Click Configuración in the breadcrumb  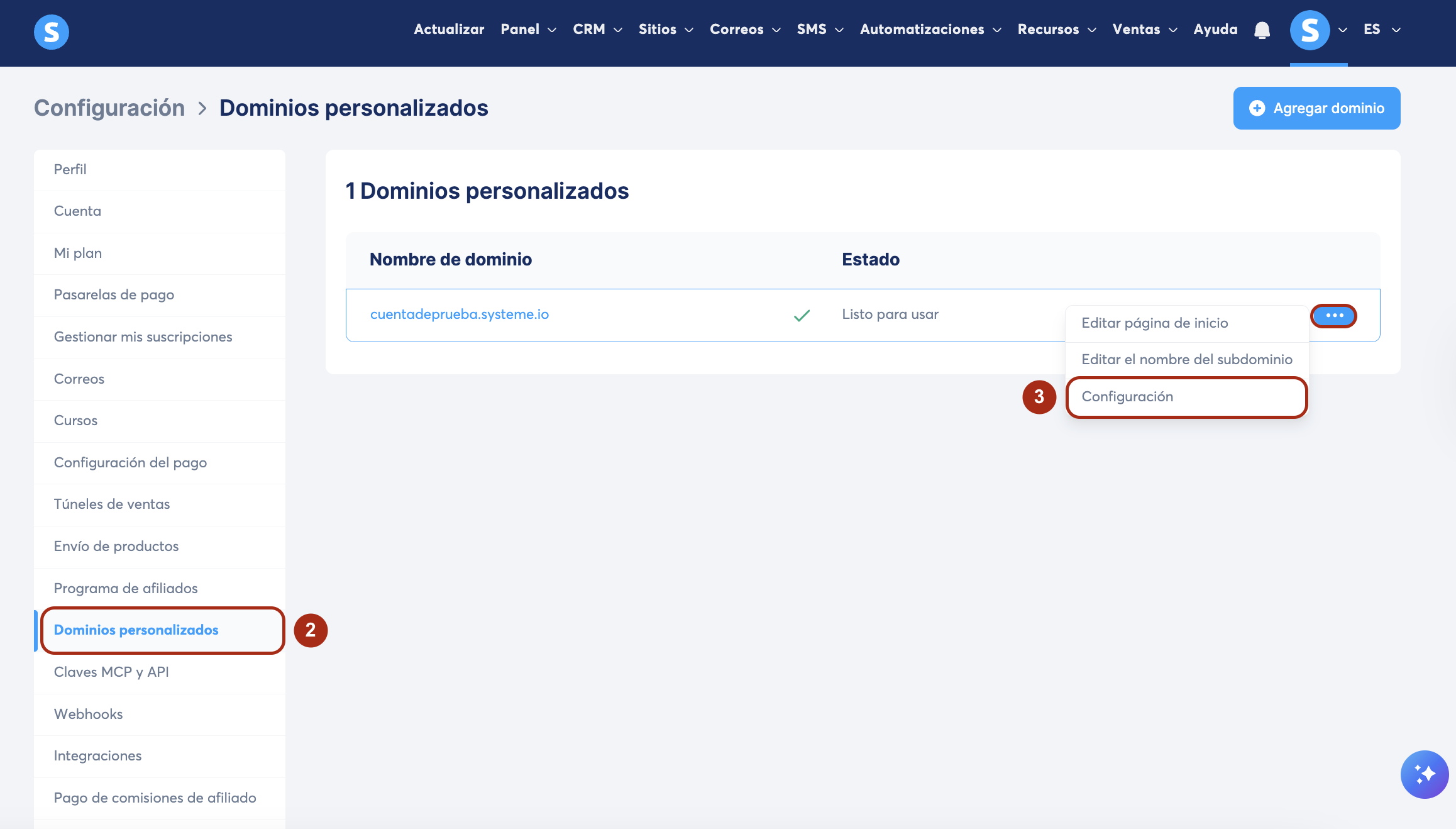pos(109,108)
